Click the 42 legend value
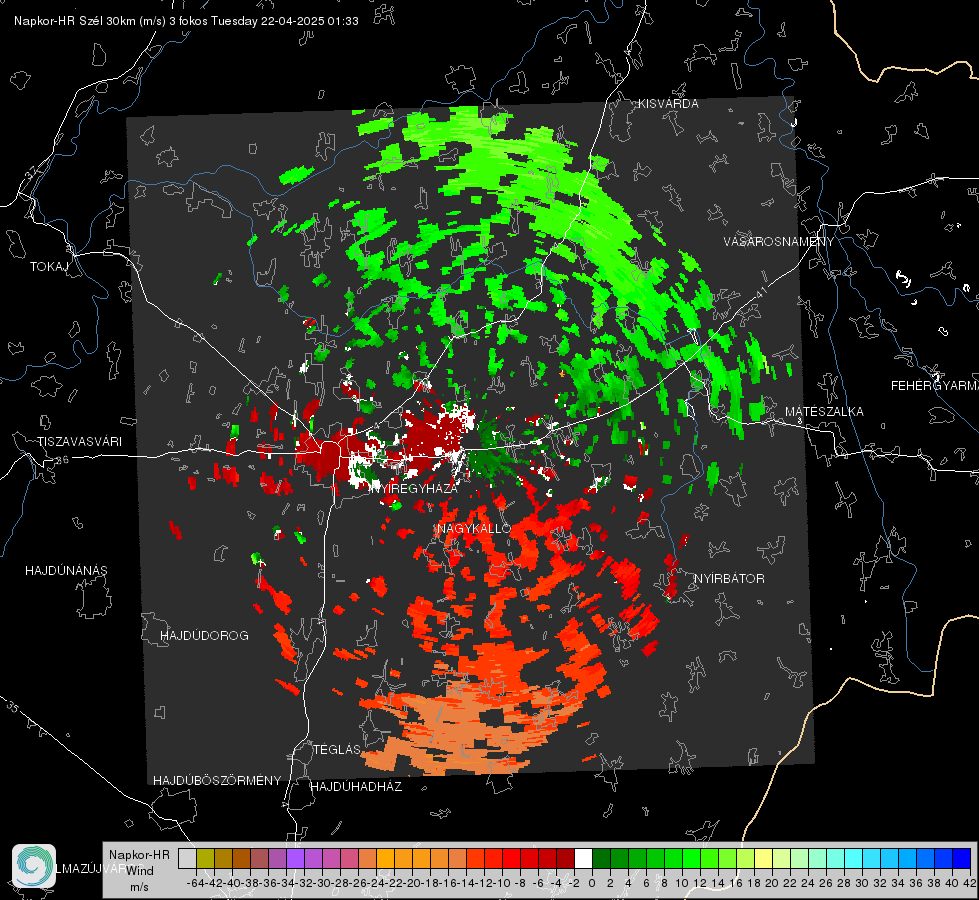The width and height of the screenshot is (979, 900). coord(970,883)
